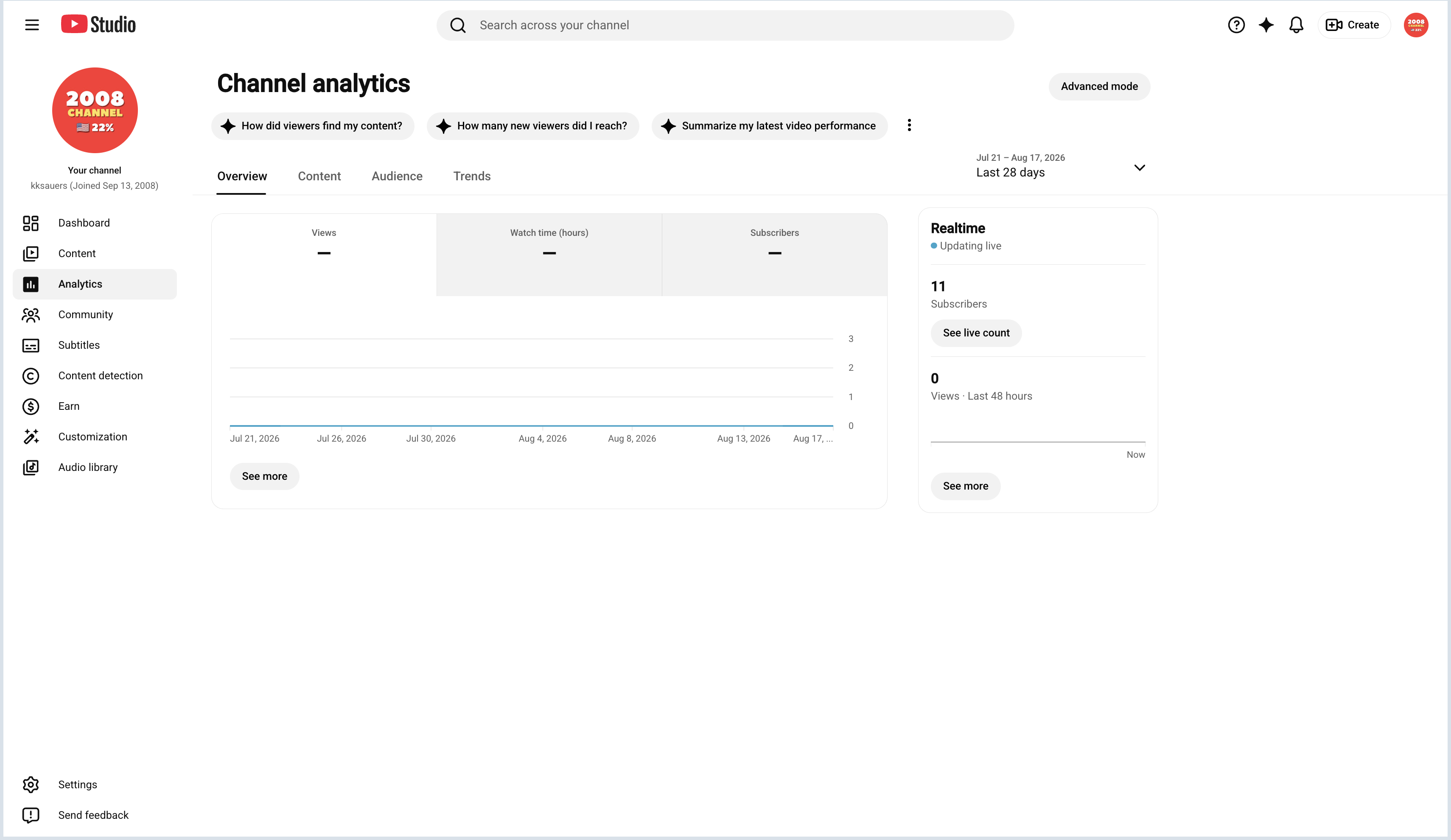This screenshot has height=840, width=1451.
Task: Click the Content play-square icon in sidebar
Action: (x=31, y=253)
